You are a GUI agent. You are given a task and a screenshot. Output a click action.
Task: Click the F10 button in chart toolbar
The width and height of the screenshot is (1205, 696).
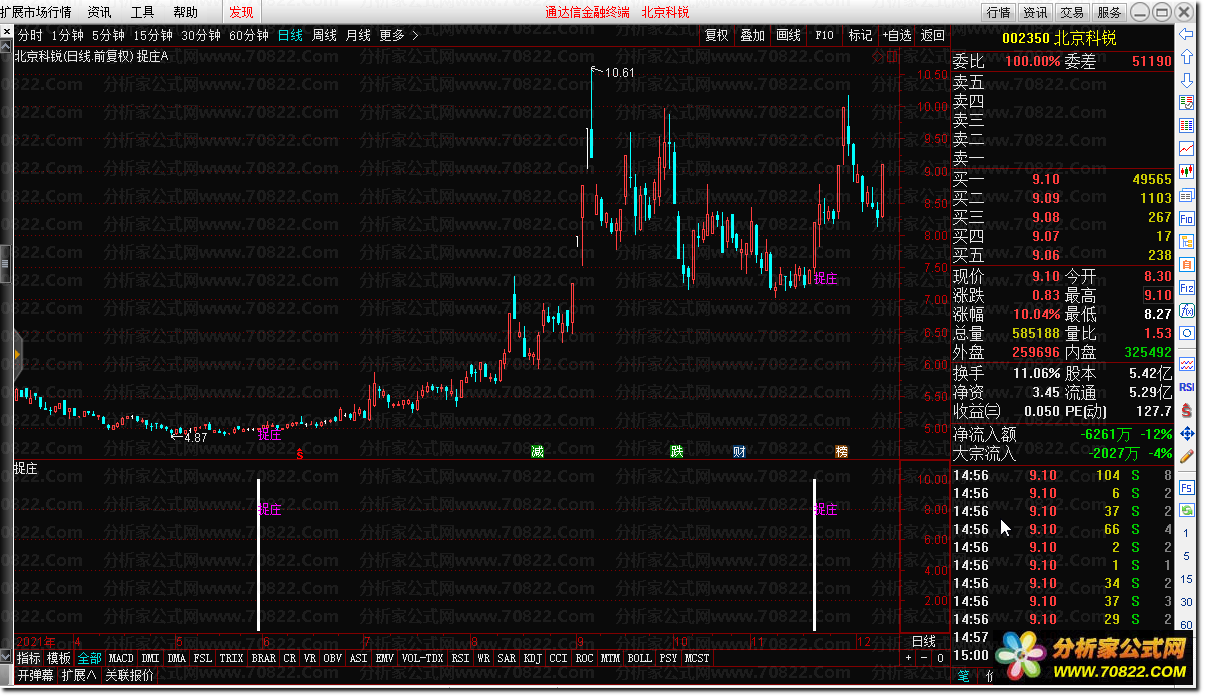pos(824,35)
